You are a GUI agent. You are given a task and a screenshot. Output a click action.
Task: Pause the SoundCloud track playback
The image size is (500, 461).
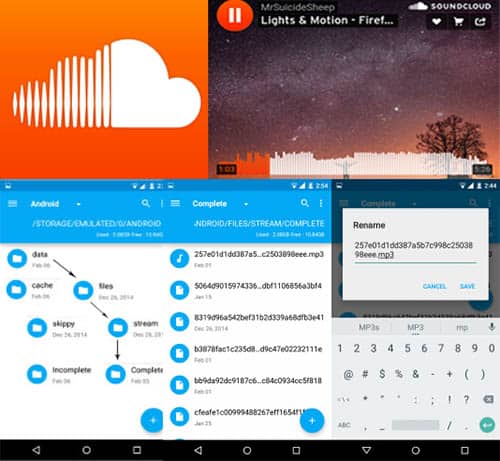235,15
